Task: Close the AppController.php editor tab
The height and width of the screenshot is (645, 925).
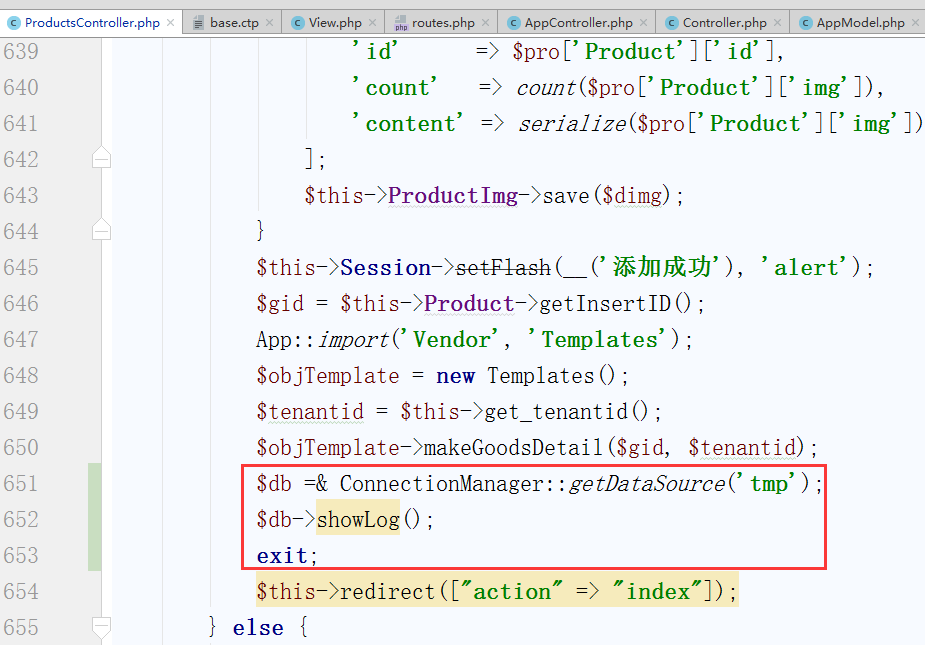Action: 643,22
